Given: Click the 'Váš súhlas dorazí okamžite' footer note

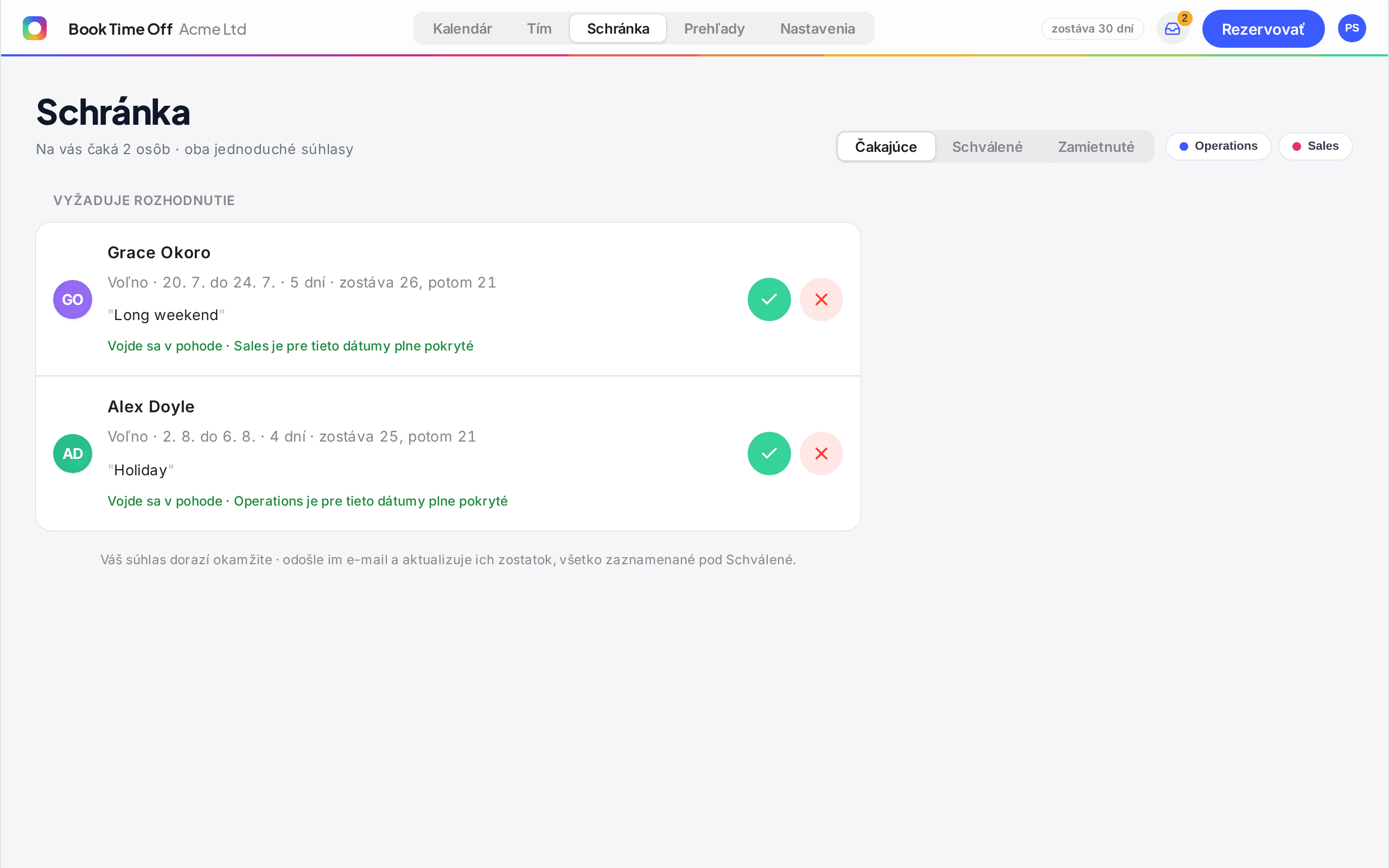Looking at the screenshot, I should click(448, 560).
